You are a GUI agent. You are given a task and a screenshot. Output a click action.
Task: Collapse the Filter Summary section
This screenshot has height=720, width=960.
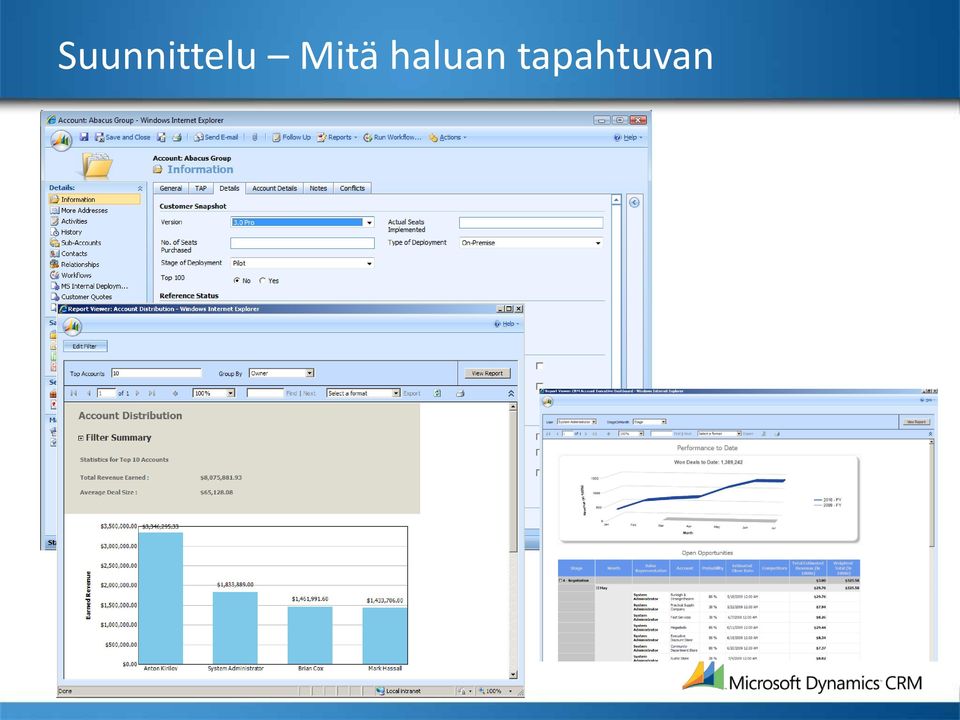click(x=81, y=438)
